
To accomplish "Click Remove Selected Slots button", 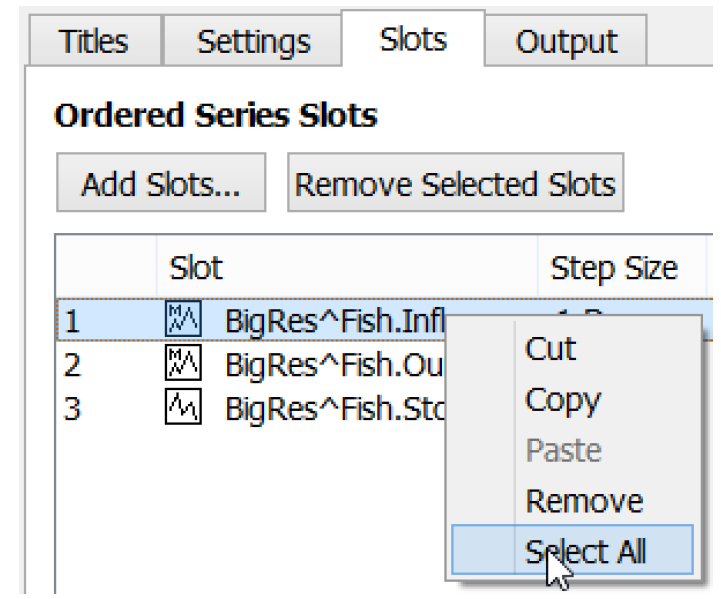I will coord(455,184).
